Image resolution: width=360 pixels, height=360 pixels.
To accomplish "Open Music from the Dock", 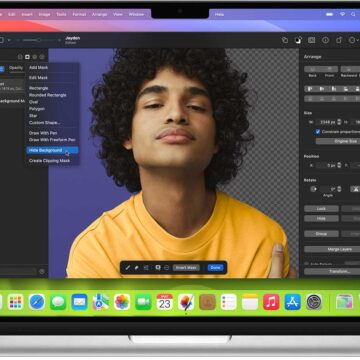I will pos(271,302).
